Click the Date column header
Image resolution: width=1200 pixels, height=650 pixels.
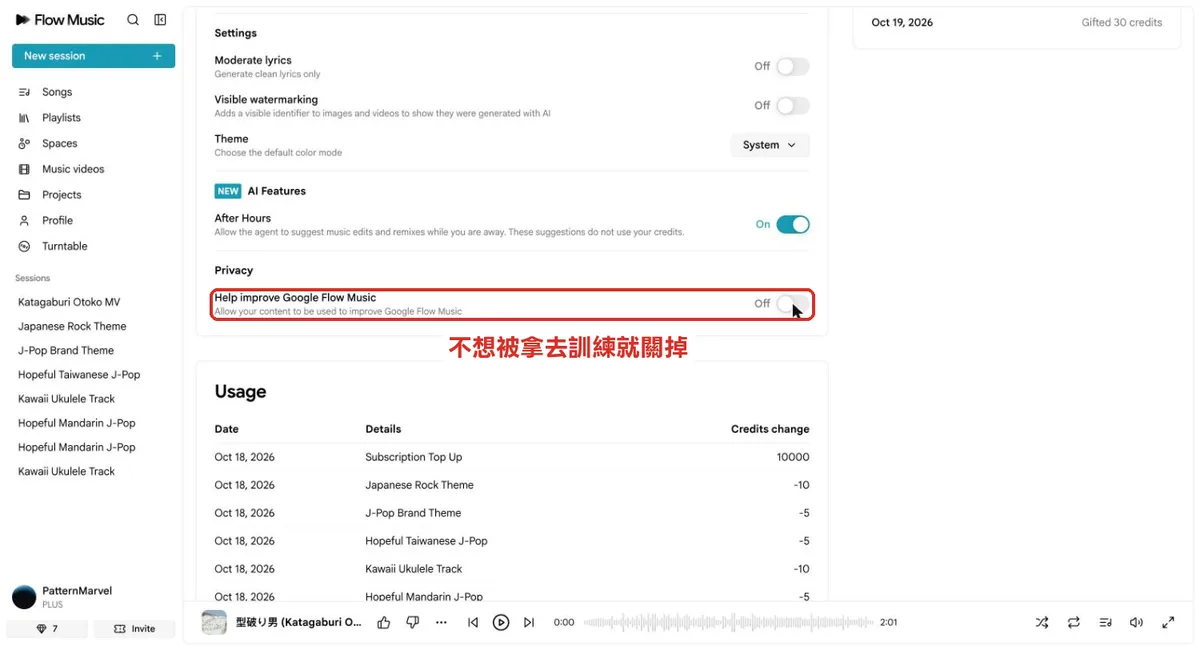(227, 429)
